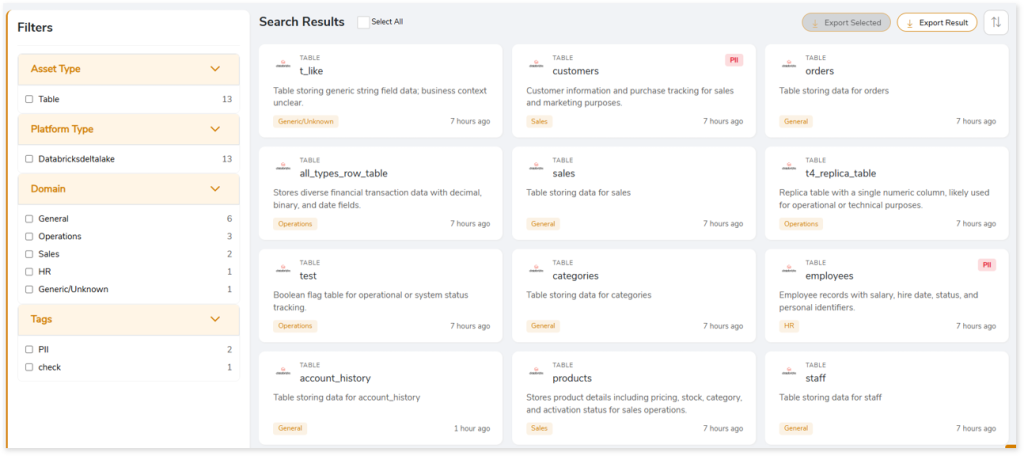Collapse the Tags filter section
Image resolution: width=1024 pixels, height=456 pixels.
[x=214, y=319]
